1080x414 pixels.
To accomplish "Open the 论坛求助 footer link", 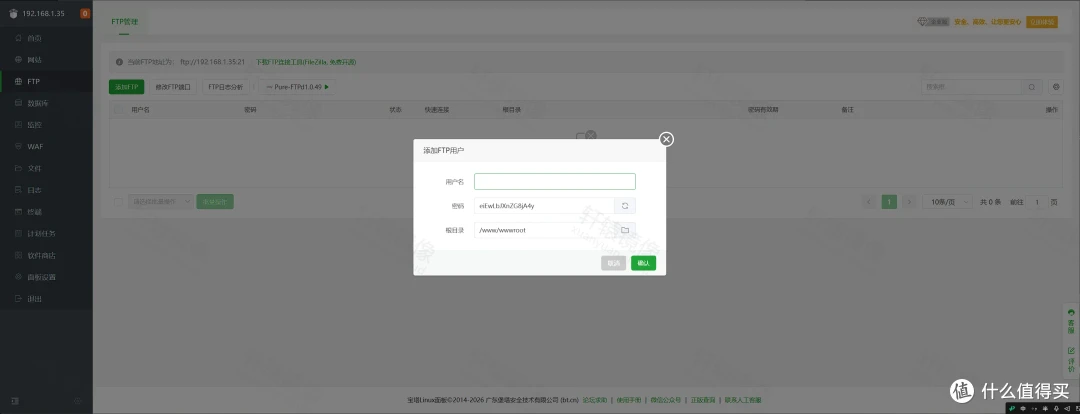I will 595,400.
